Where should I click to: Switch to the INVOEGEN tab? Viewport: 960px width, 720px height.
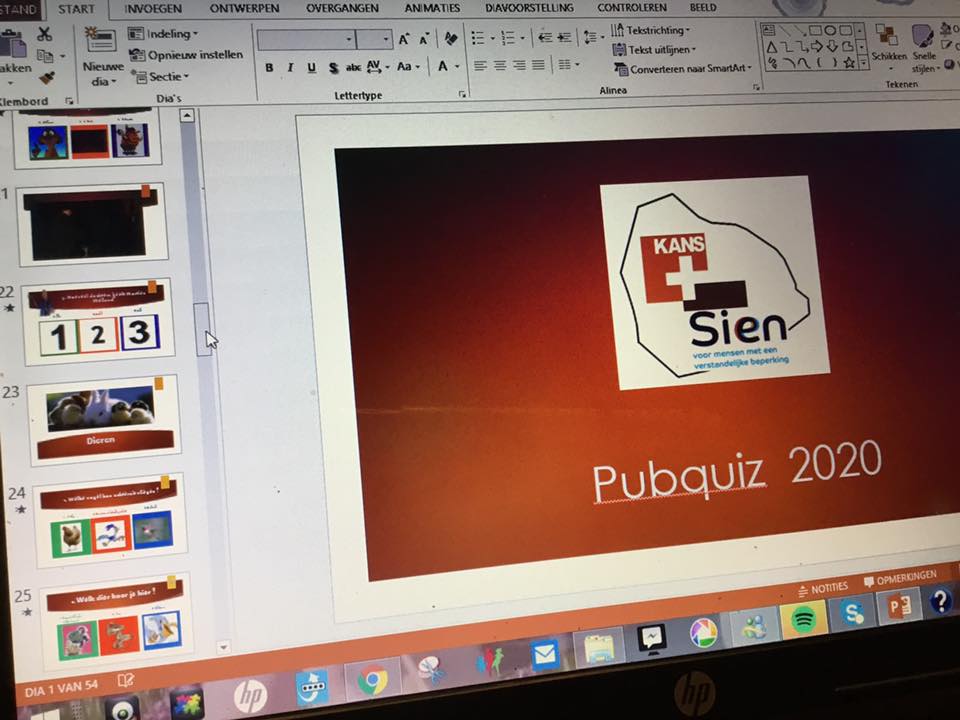(153, 9)
